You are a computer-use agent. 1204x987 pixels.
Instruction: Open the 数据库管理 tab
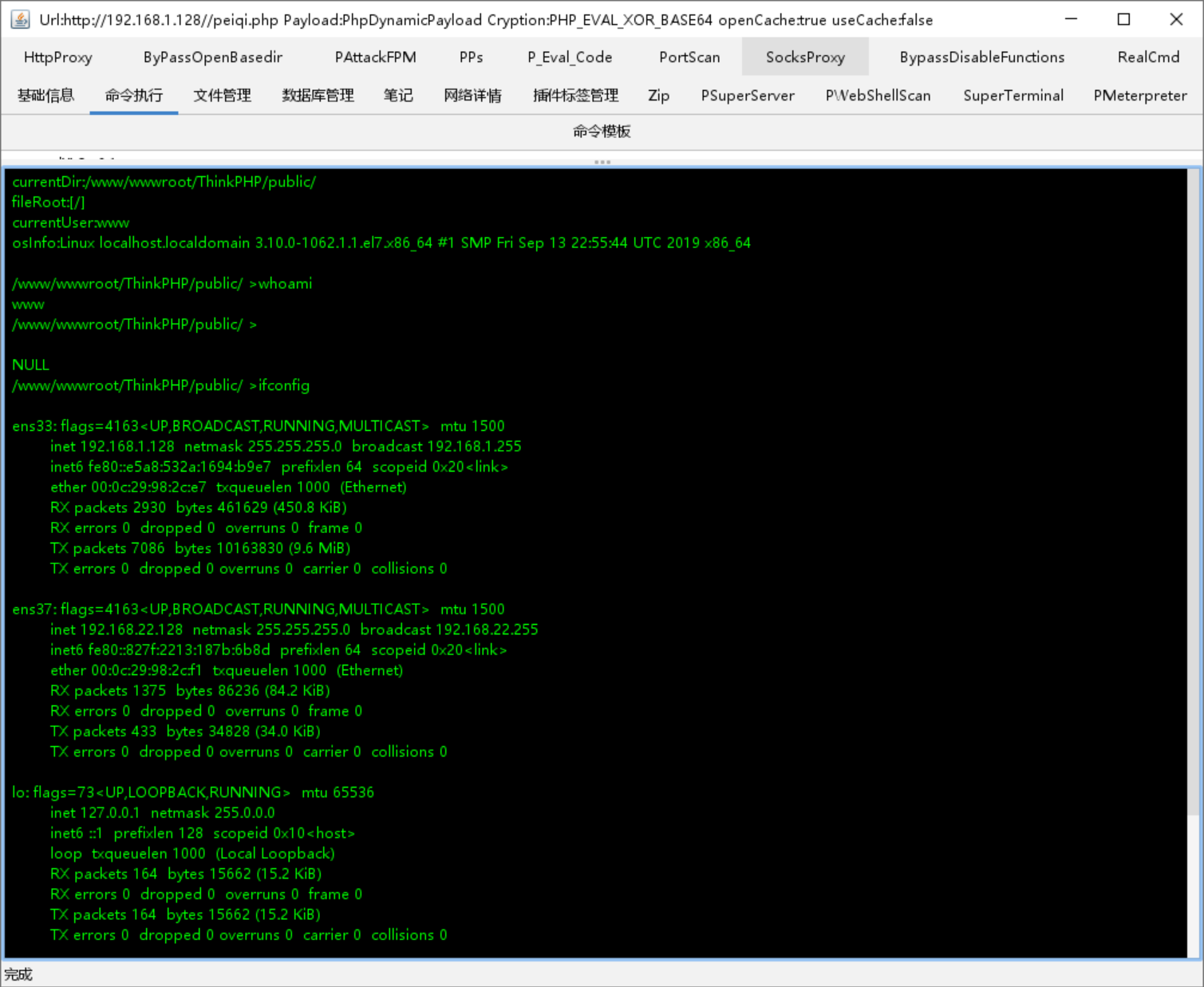coord(318,96)
